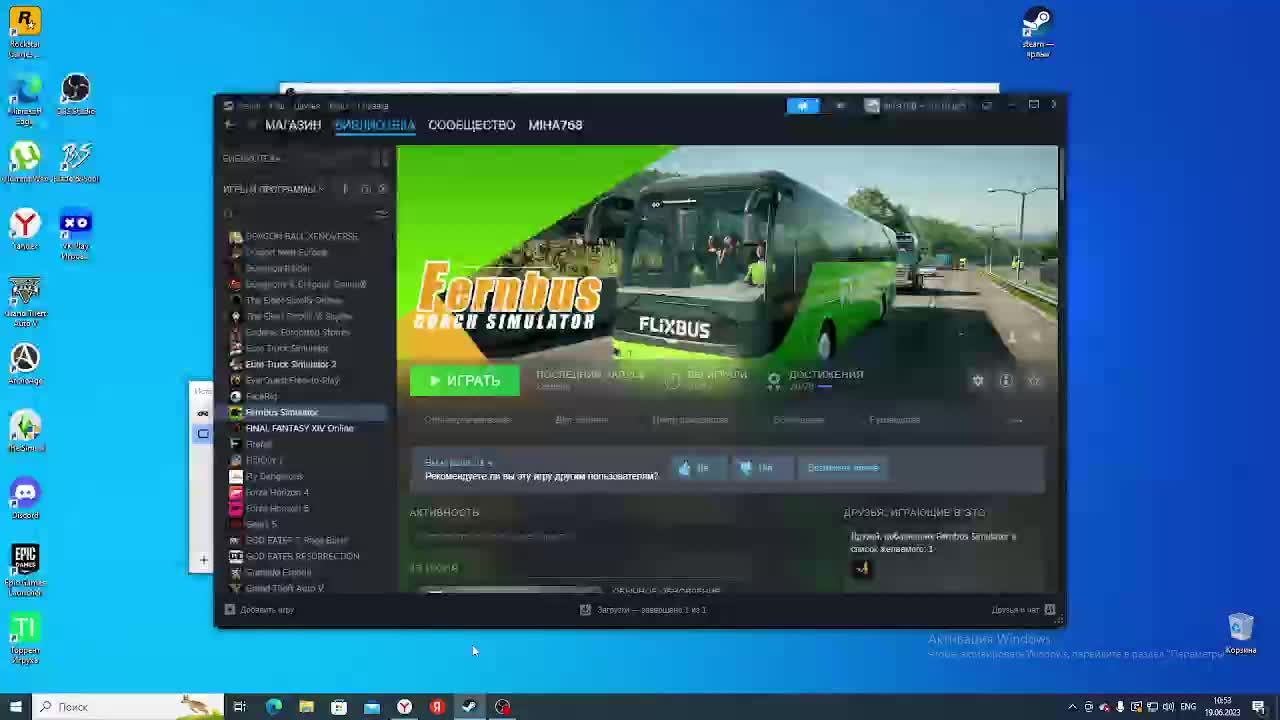Click the Forza Horizon 4 game icon
Screen dimensions: 1280x720
tap(236, 492)
